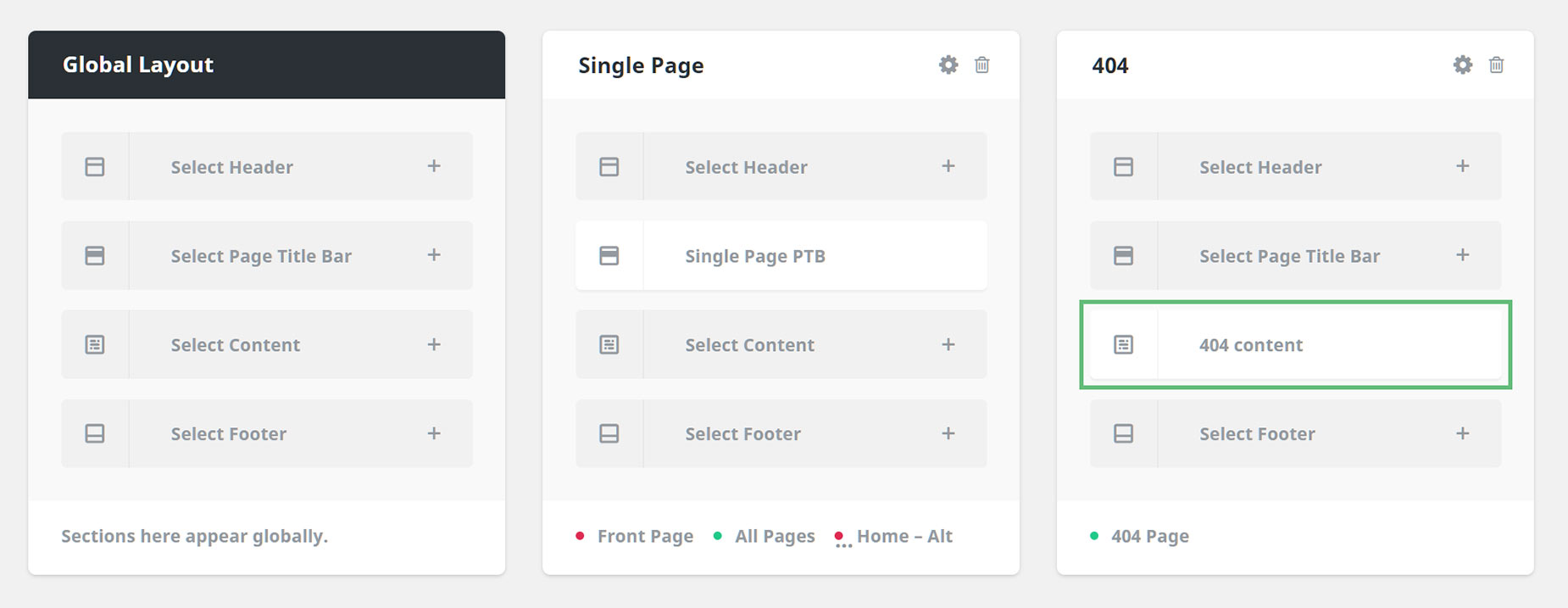Choose Select Header in Global Layout
Viewport: 1568px width, 608px height.
tap(267, 166)
